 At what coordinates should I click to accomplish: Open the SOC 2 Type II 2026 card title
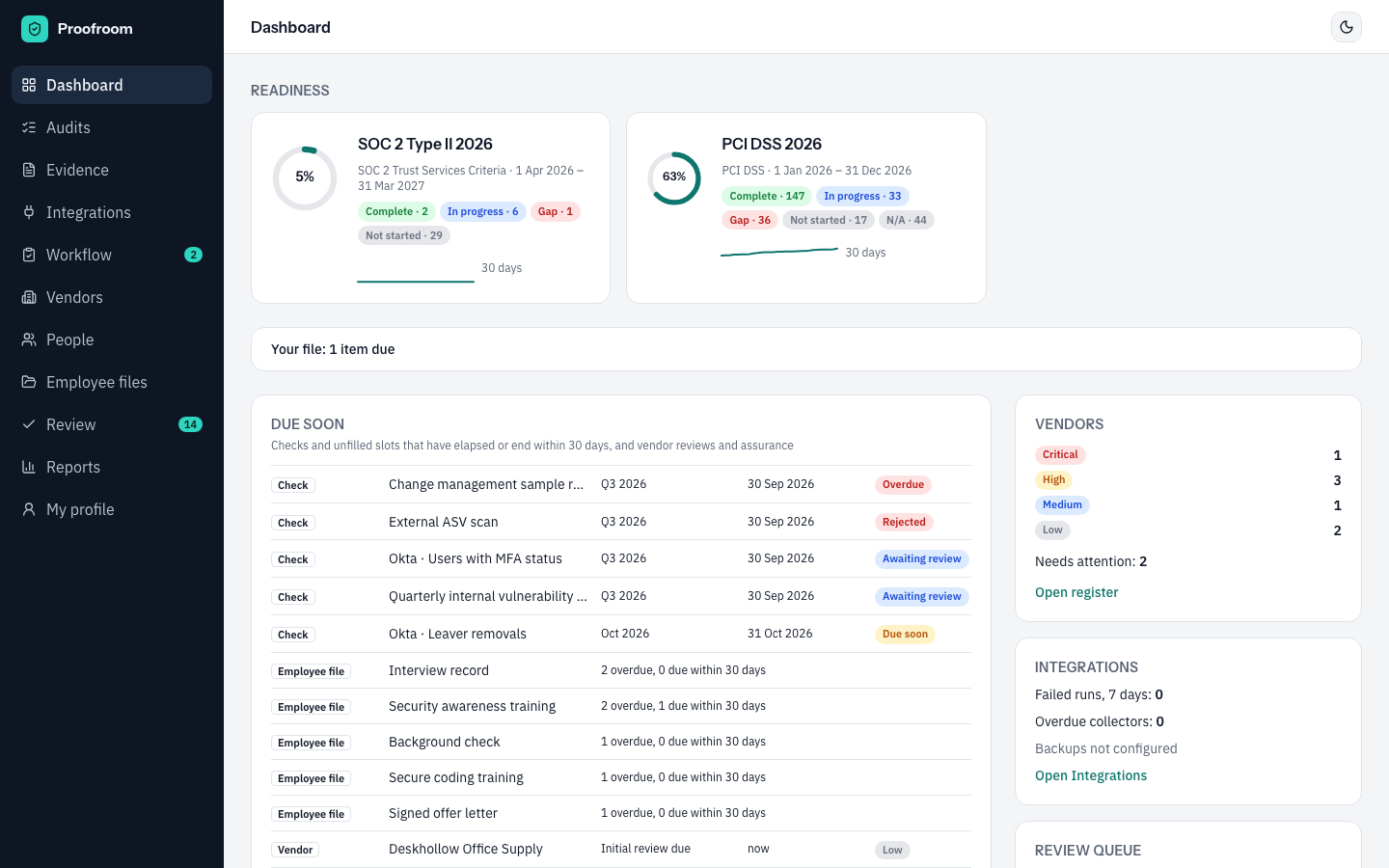pos(425,144)
